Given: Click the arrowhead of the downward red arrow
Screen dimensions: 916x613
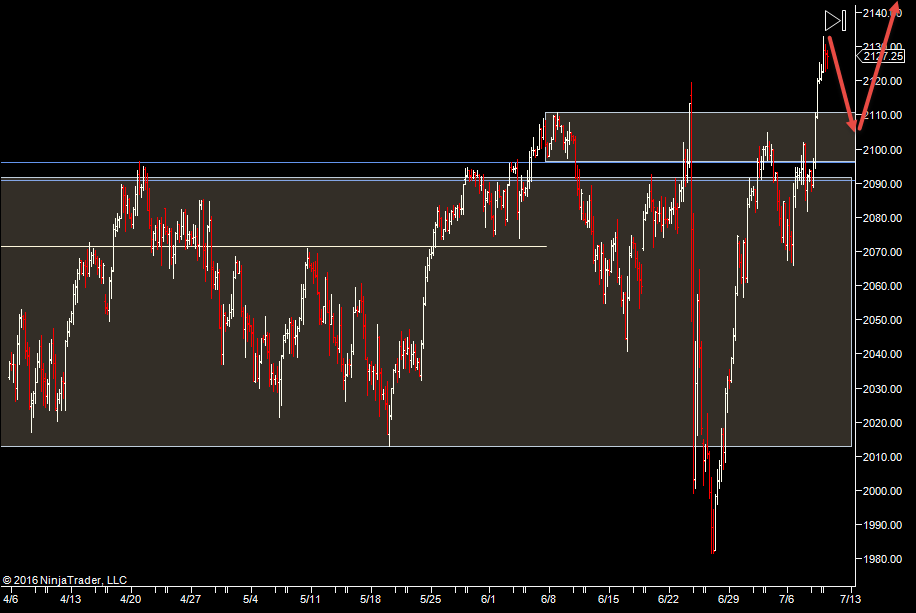Looking at the screenshot, I should pos(855,124).
